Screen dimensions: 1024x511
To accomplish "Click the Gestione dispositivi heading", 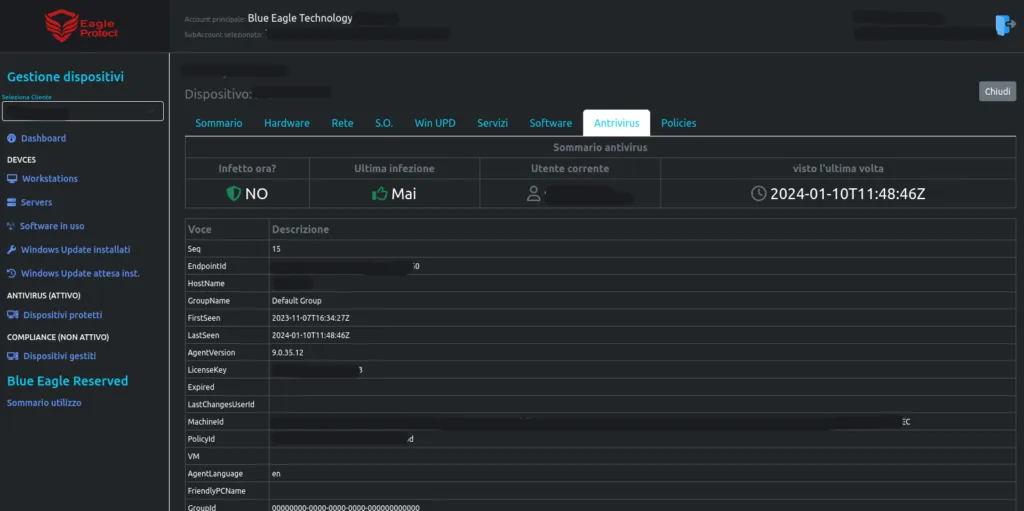I will (x=65, y=77).
